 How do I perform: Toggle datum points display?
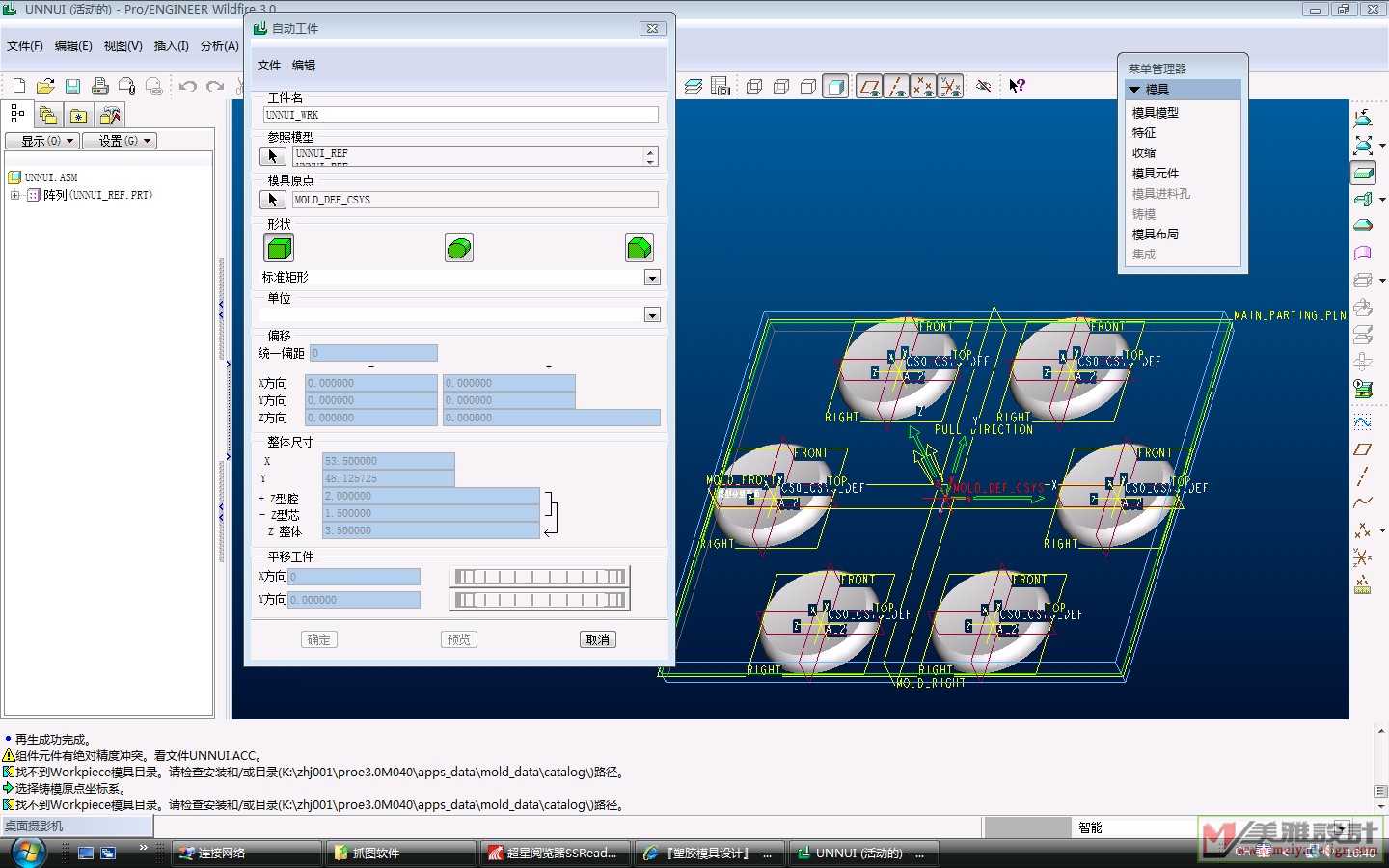[923, 86]
